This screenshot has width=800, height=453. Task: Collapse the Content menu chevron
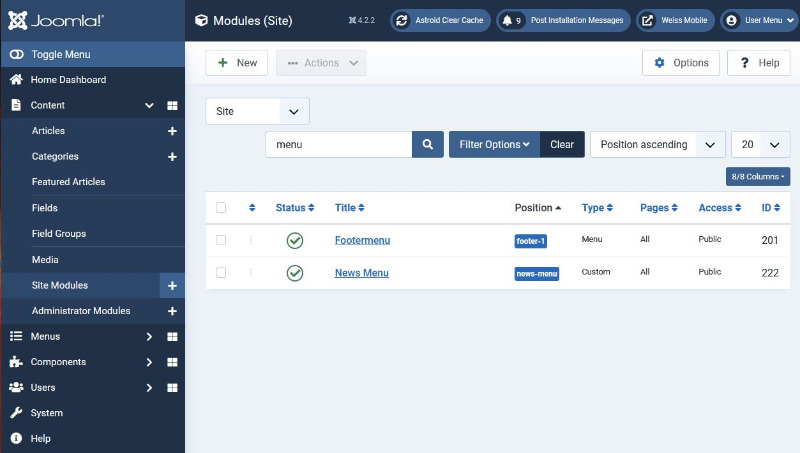click(x=149, y=105)
